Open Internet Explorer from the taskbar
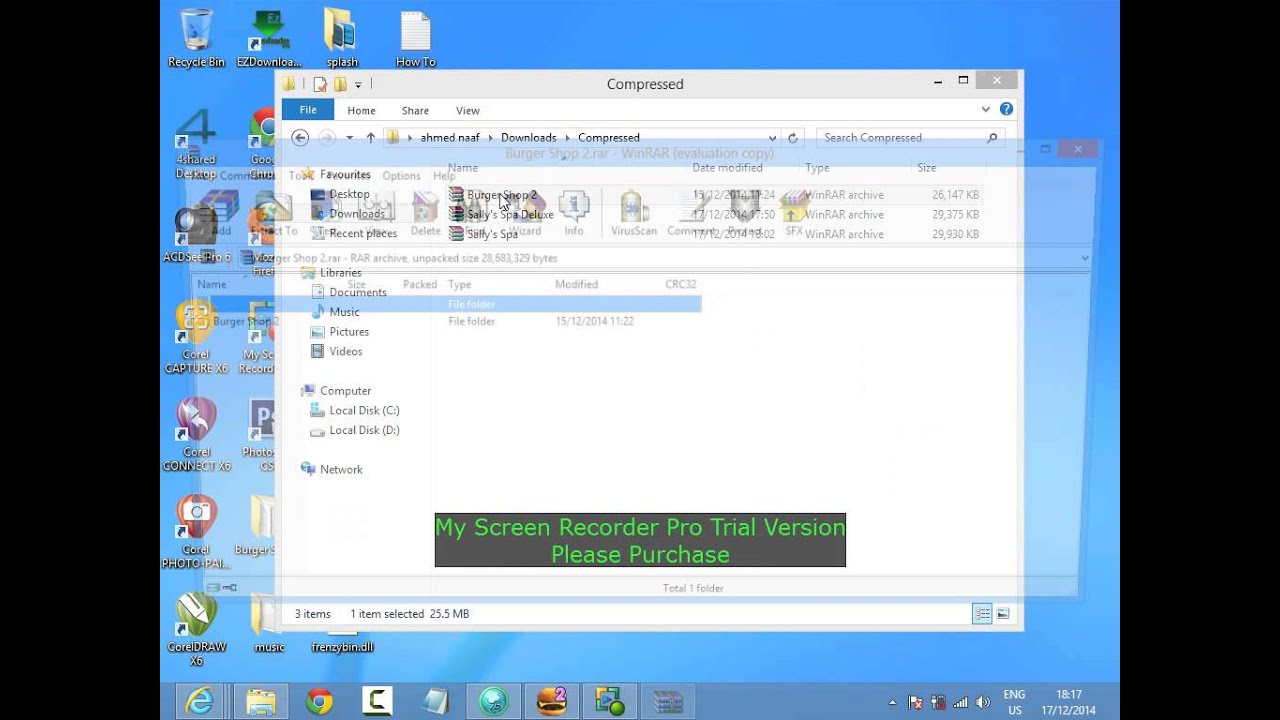The width and height of the screenshot is (1280, 720). pyautogui.click(x=200, y=702)
